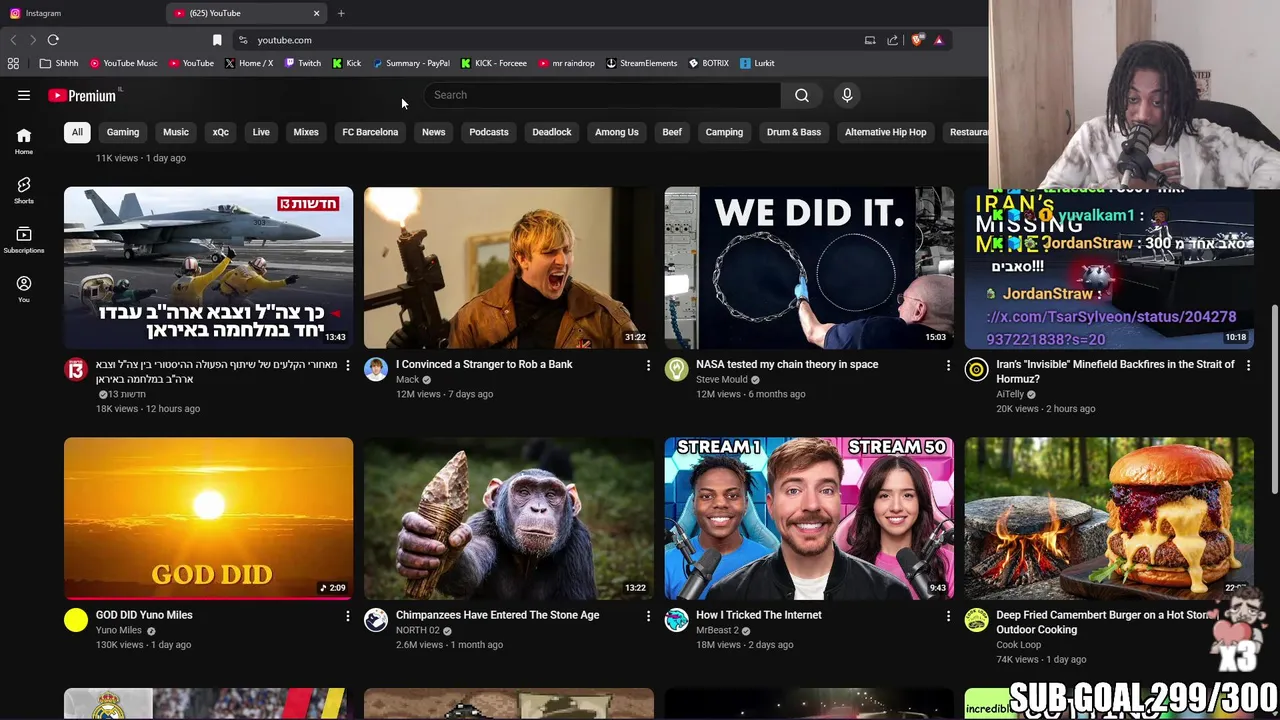Open the YouTube hamburger guide menu
1280x720 pixels.
click(x=24, y=95)
